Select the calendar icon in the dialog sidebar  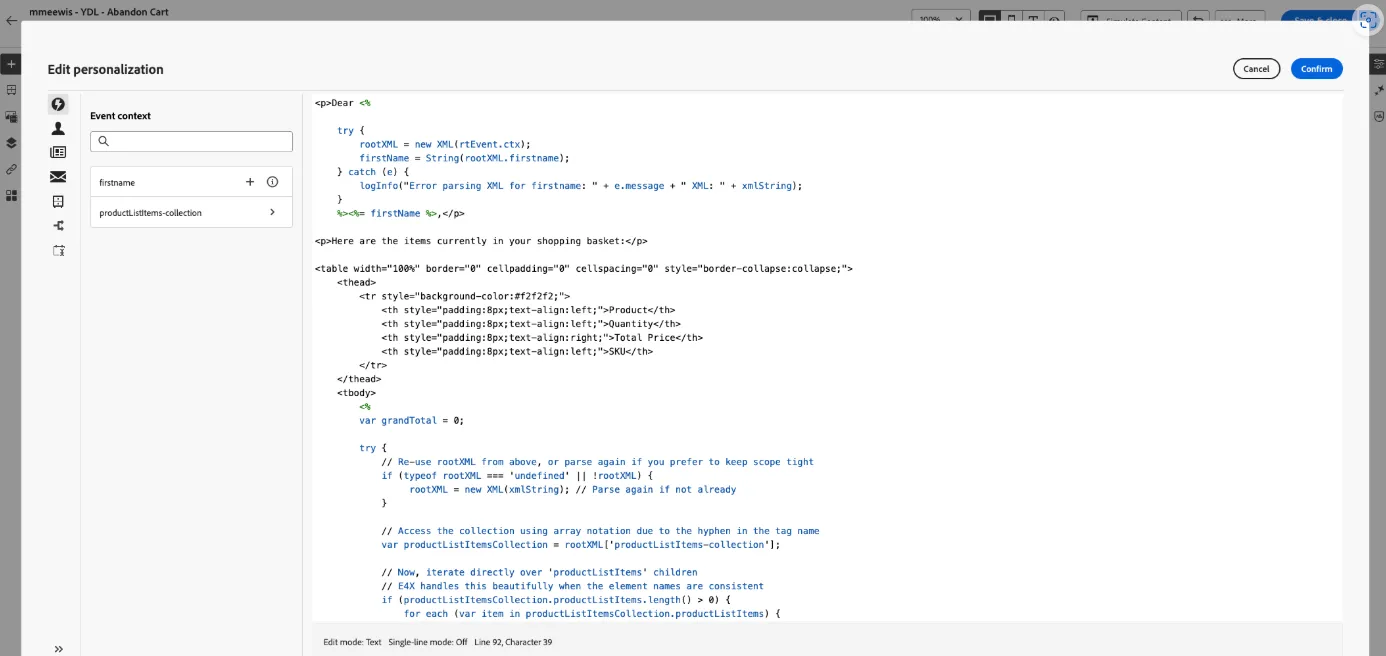(58, 250)
